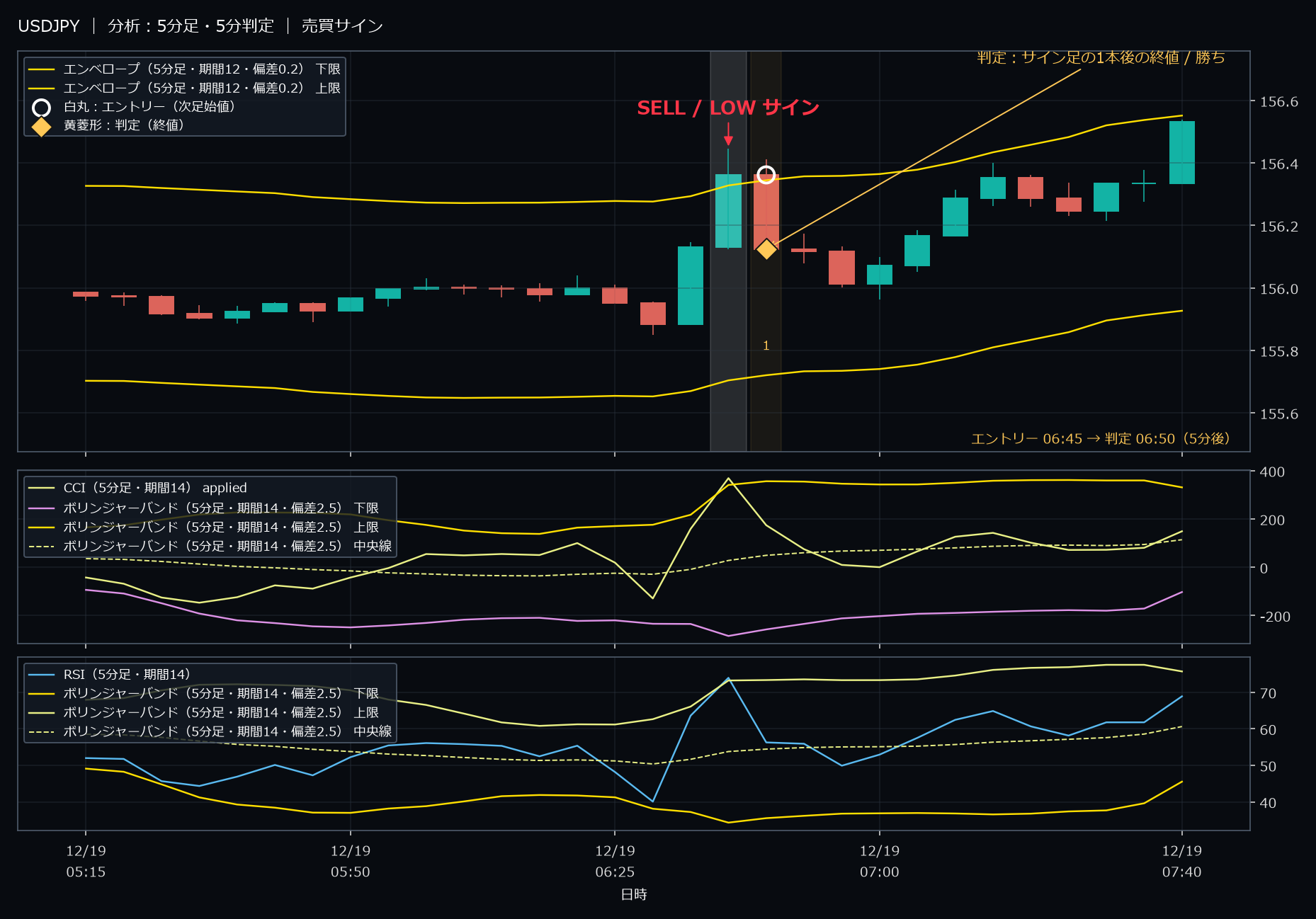Select the envelope 下限 entry in the price legend

pyautogui.click(x=184, y=69)
